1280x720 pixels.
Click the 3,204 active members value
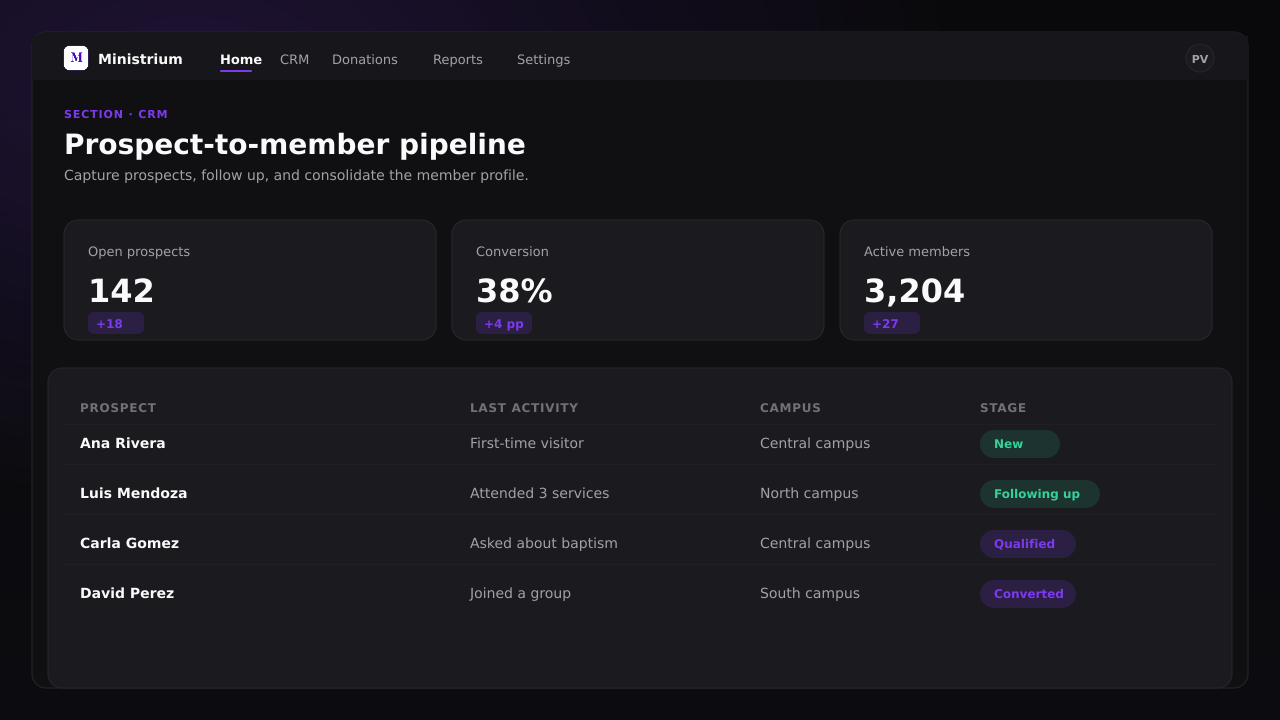[914, 291]
